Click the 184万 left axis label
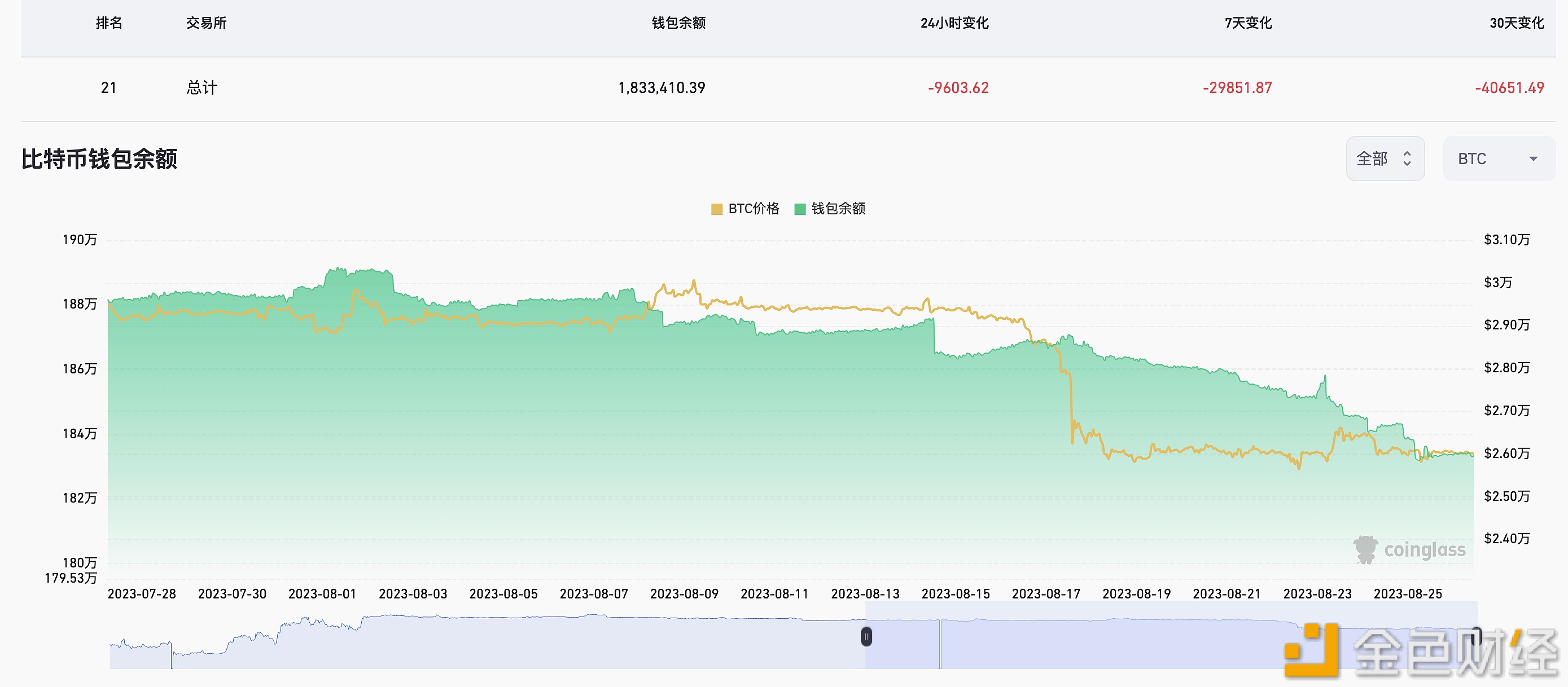 click(80, 434)
